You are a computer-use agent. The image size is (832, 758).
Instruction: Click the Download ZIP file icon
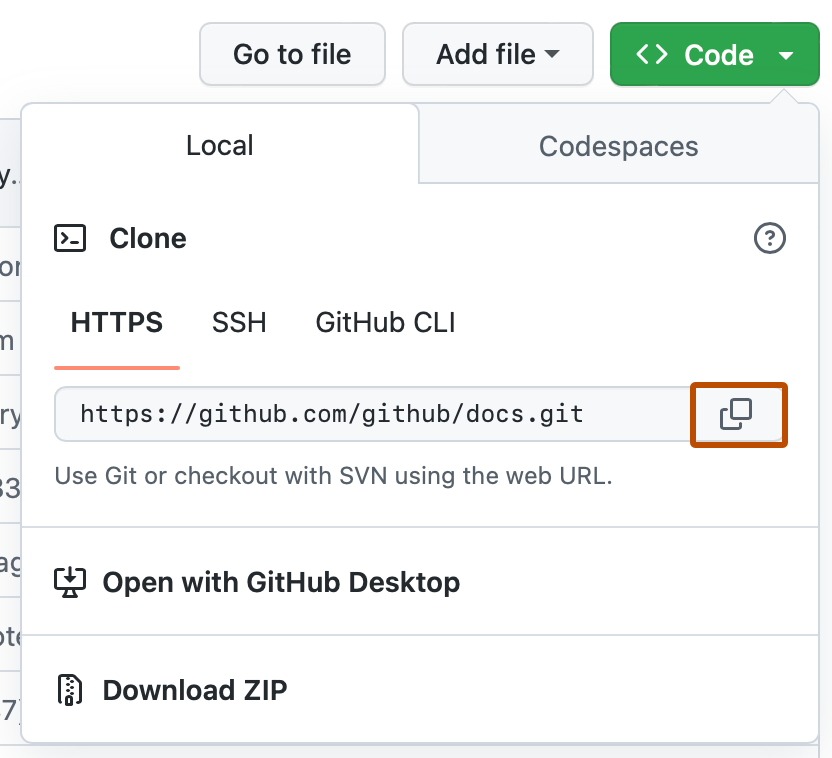68,689
